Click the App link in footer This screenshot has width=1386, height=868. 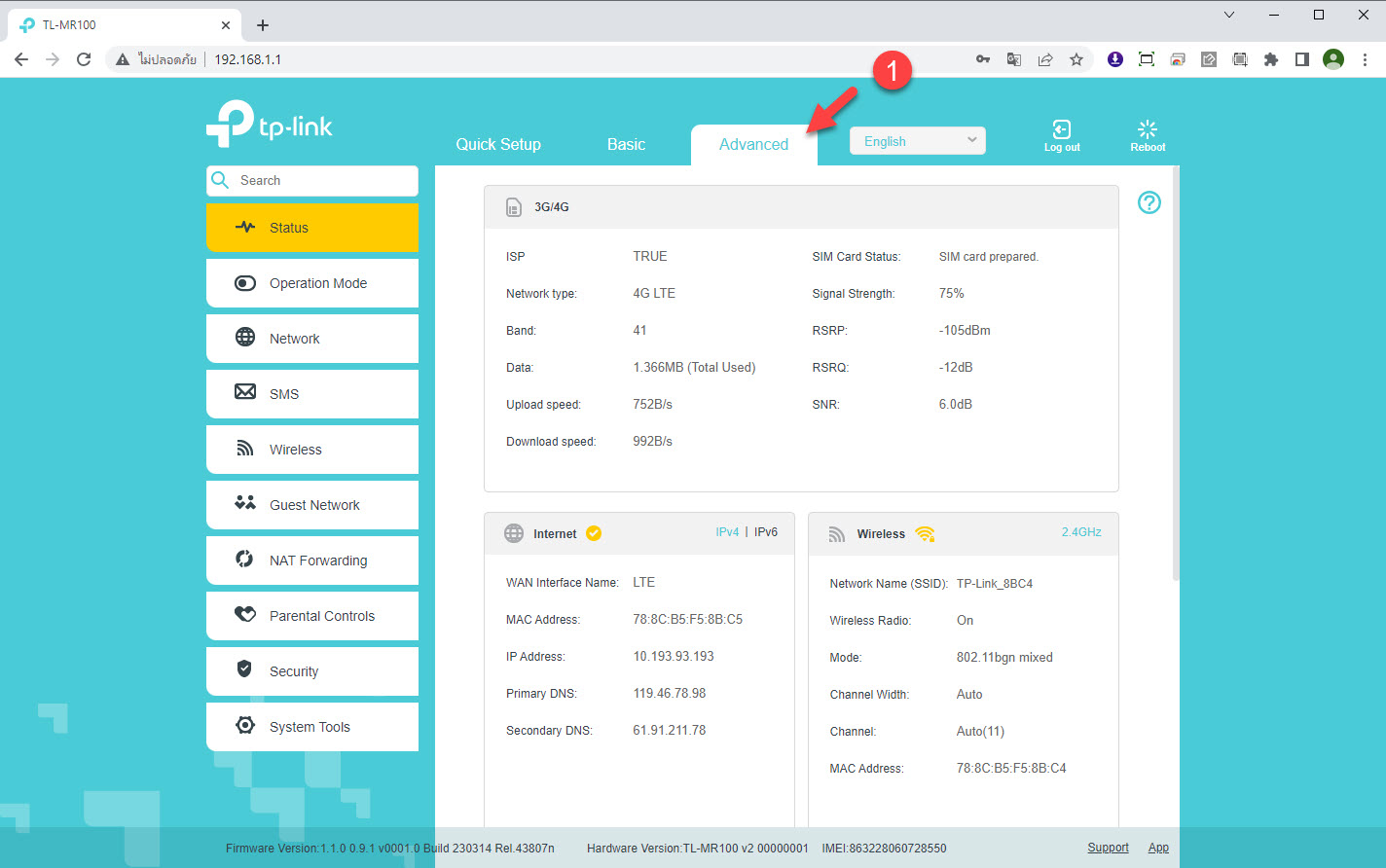pyautogui.click(x=1158, y=848)
